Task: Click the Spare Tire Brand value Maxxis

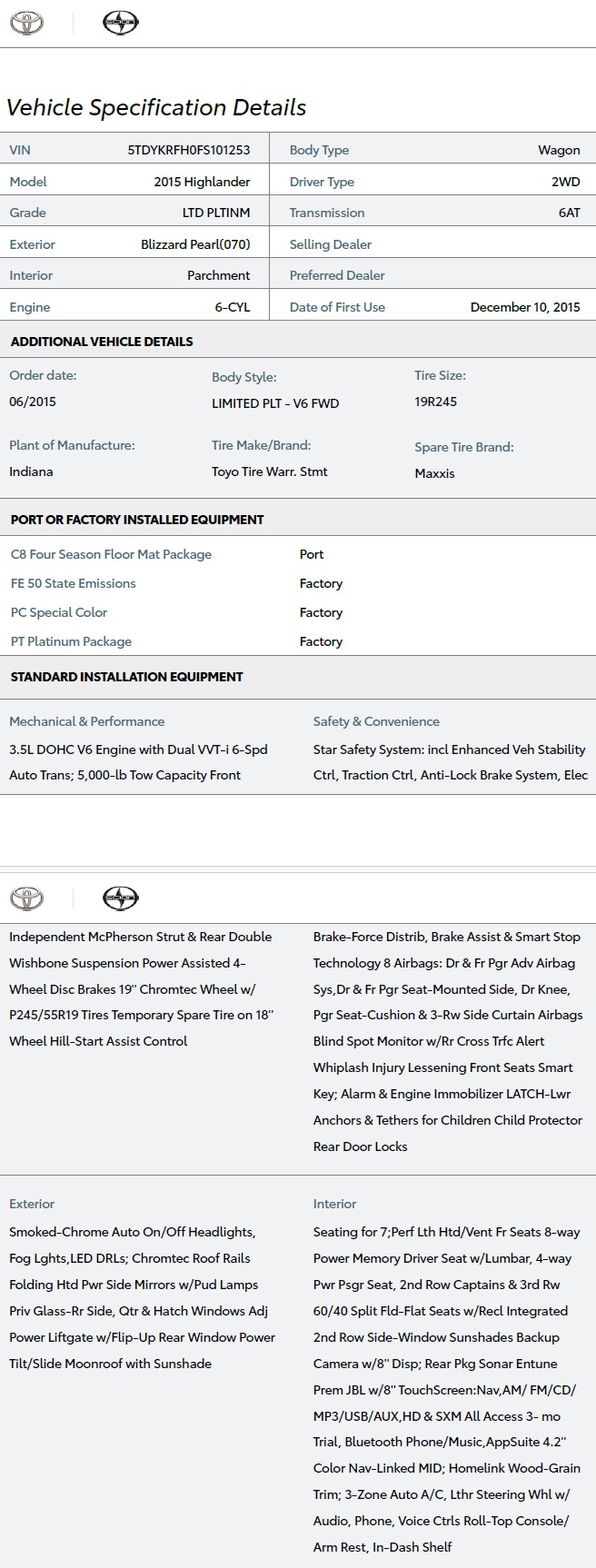Action: click(435, 473)
